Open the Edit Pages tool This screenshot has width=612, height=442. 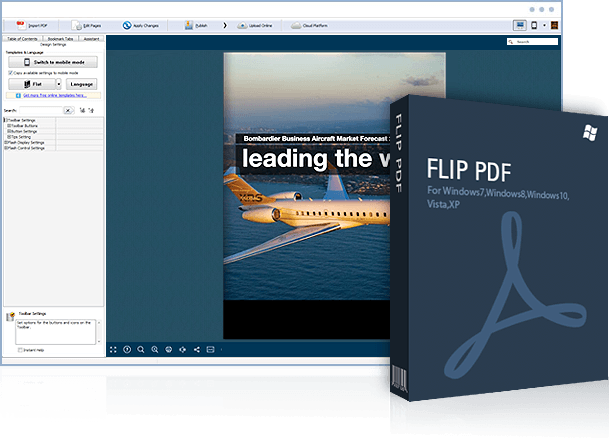(x=86, y=25)
